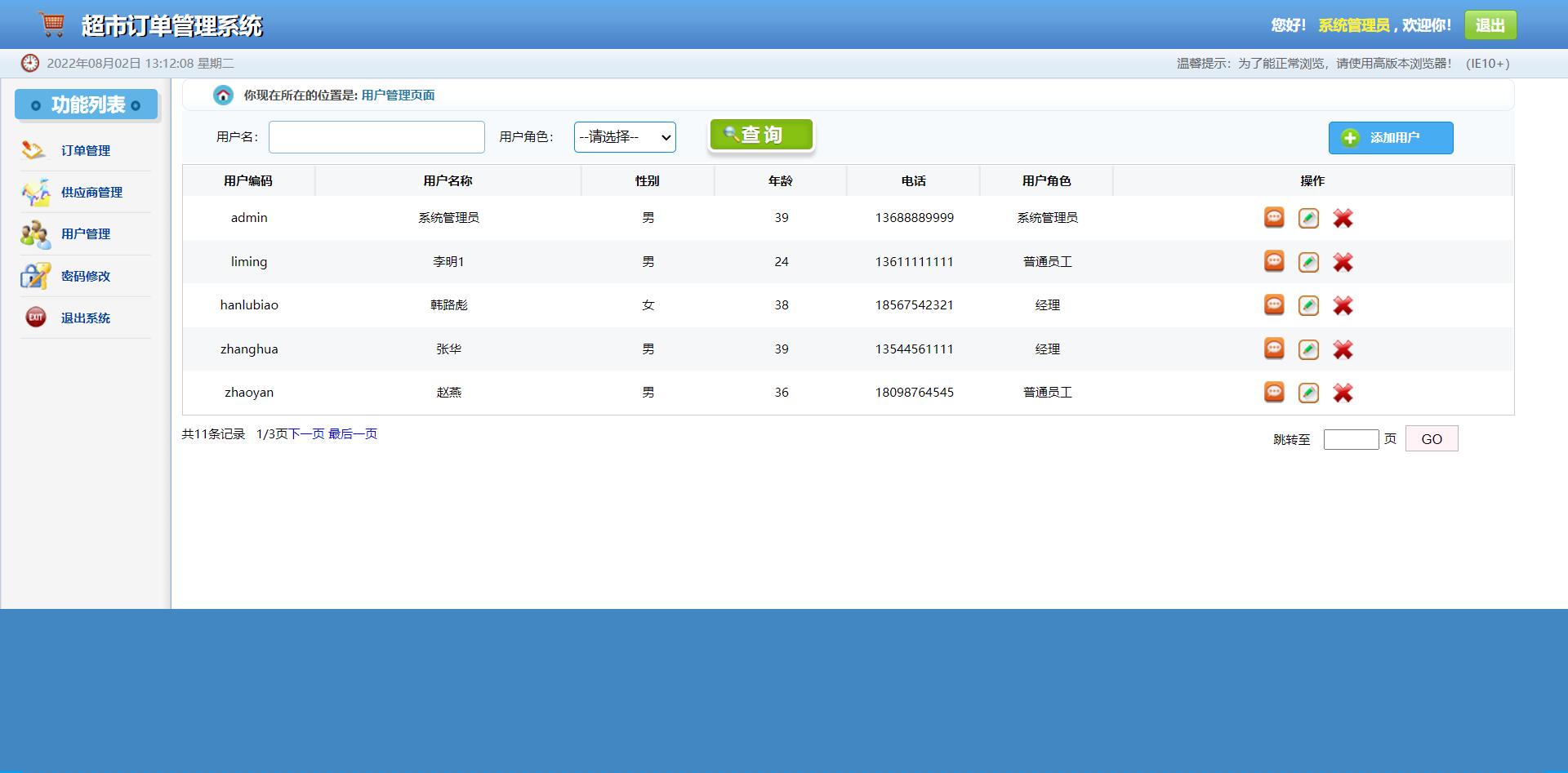
Task: Jump to the last page of records
Action: click(x=352, y=433)
